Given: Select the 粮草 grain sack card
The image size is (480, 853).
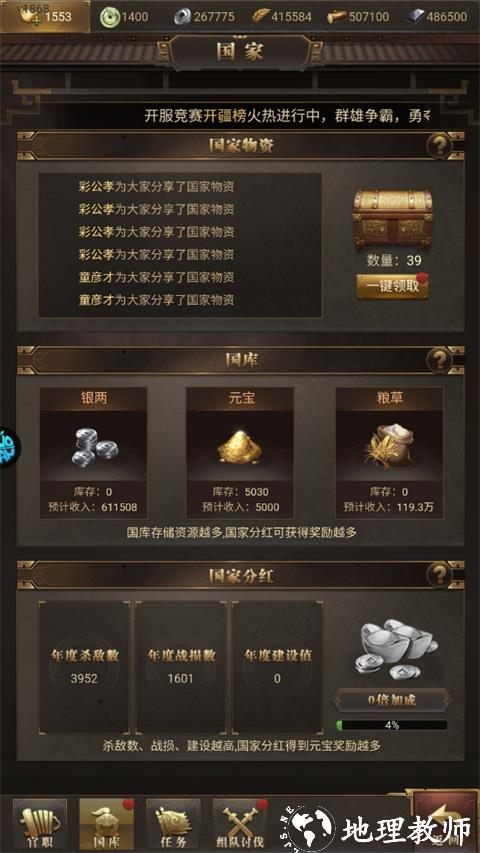Looking at the screenshot, I should point(389,453).
